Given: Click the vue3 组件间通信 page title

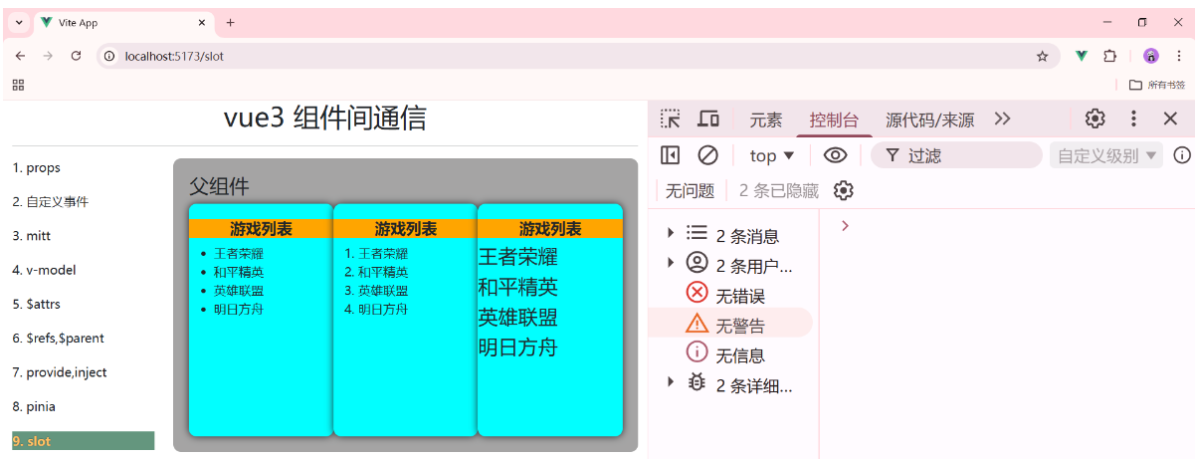Looking at the screenshot, I should 325,119.
